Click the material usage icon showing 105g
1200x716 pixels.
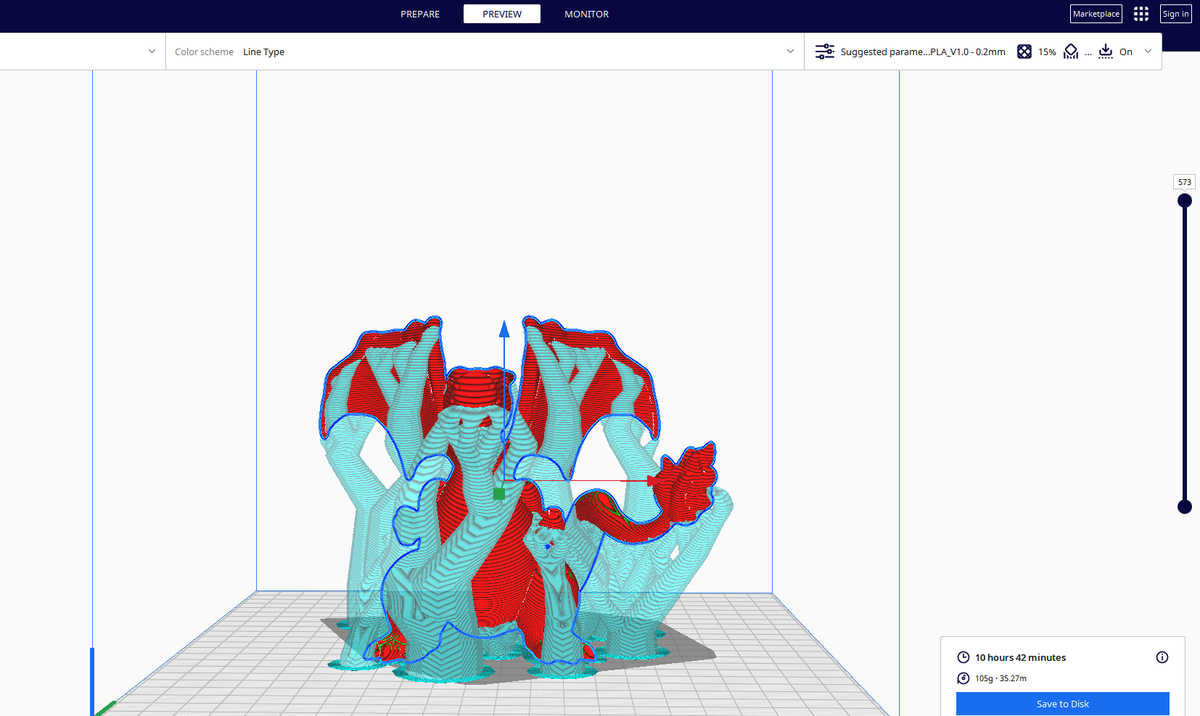pyautogui.click(x=961, y=678)
